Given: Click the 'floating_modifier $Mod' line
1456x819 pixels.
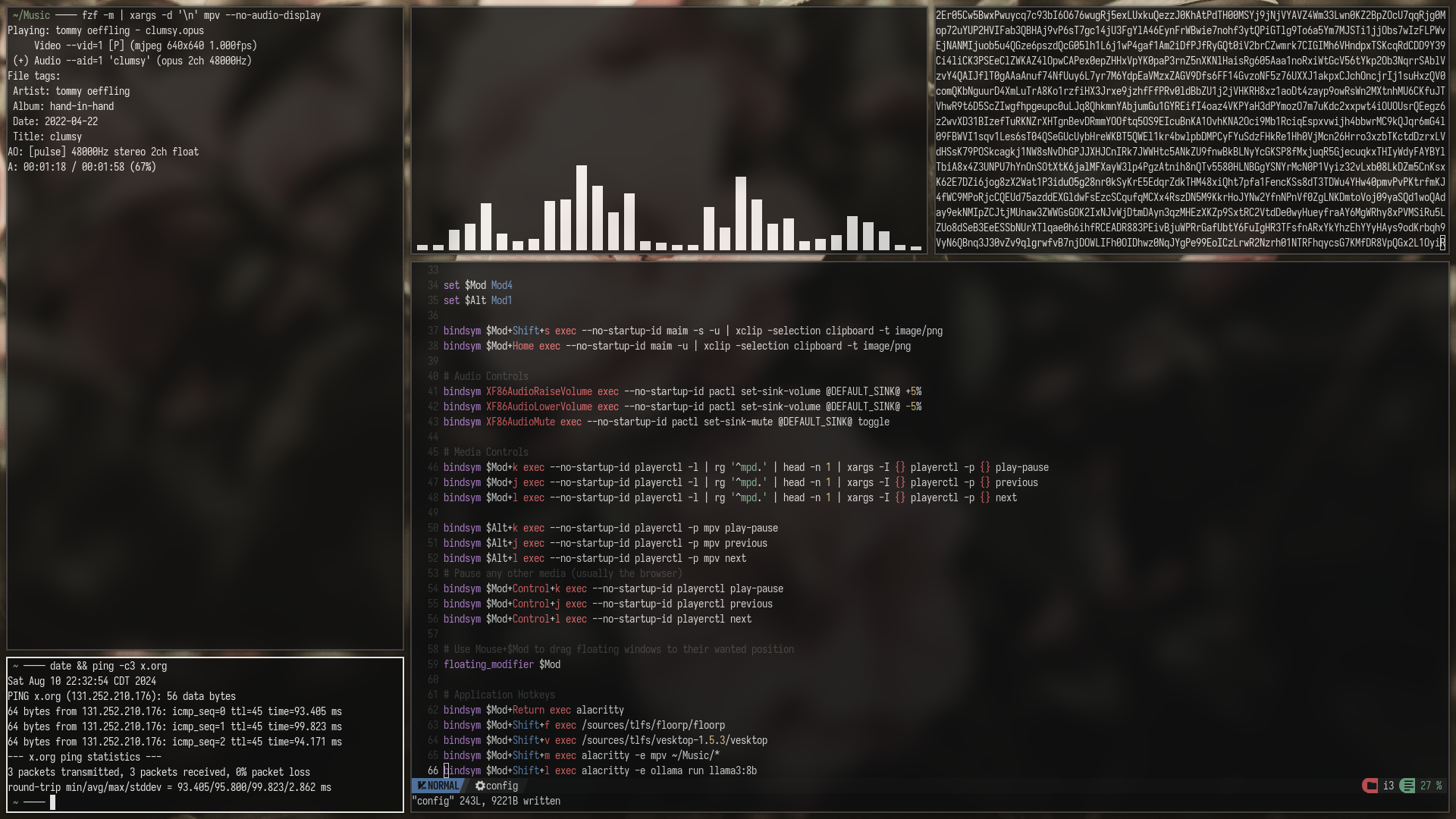Looking at the screenshot, I should click(x=502, y=664).
